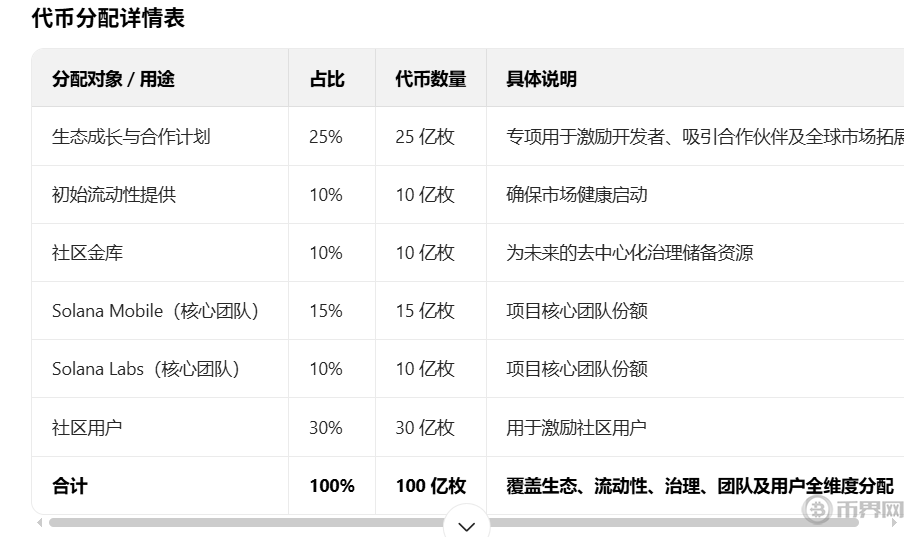Select the summary starting 覆盖生态、流动性
Image resolution: width=915 pixels, height=537 pixels.
(x=700, y=486)
